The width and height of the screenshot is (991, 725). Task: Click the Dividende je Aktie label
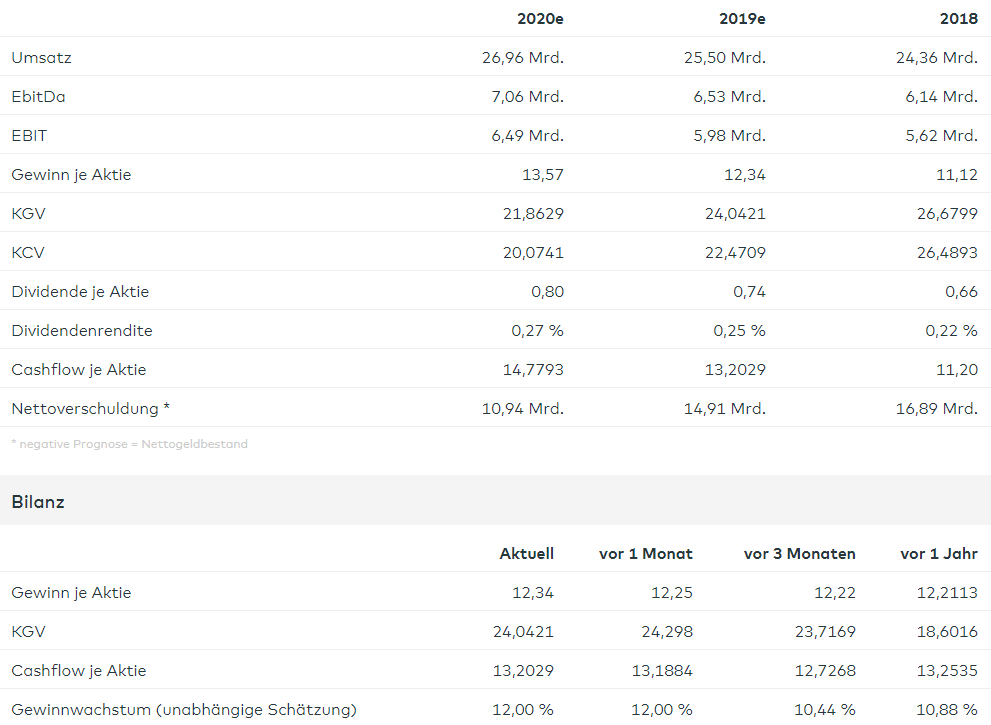[x=80, y=292]
